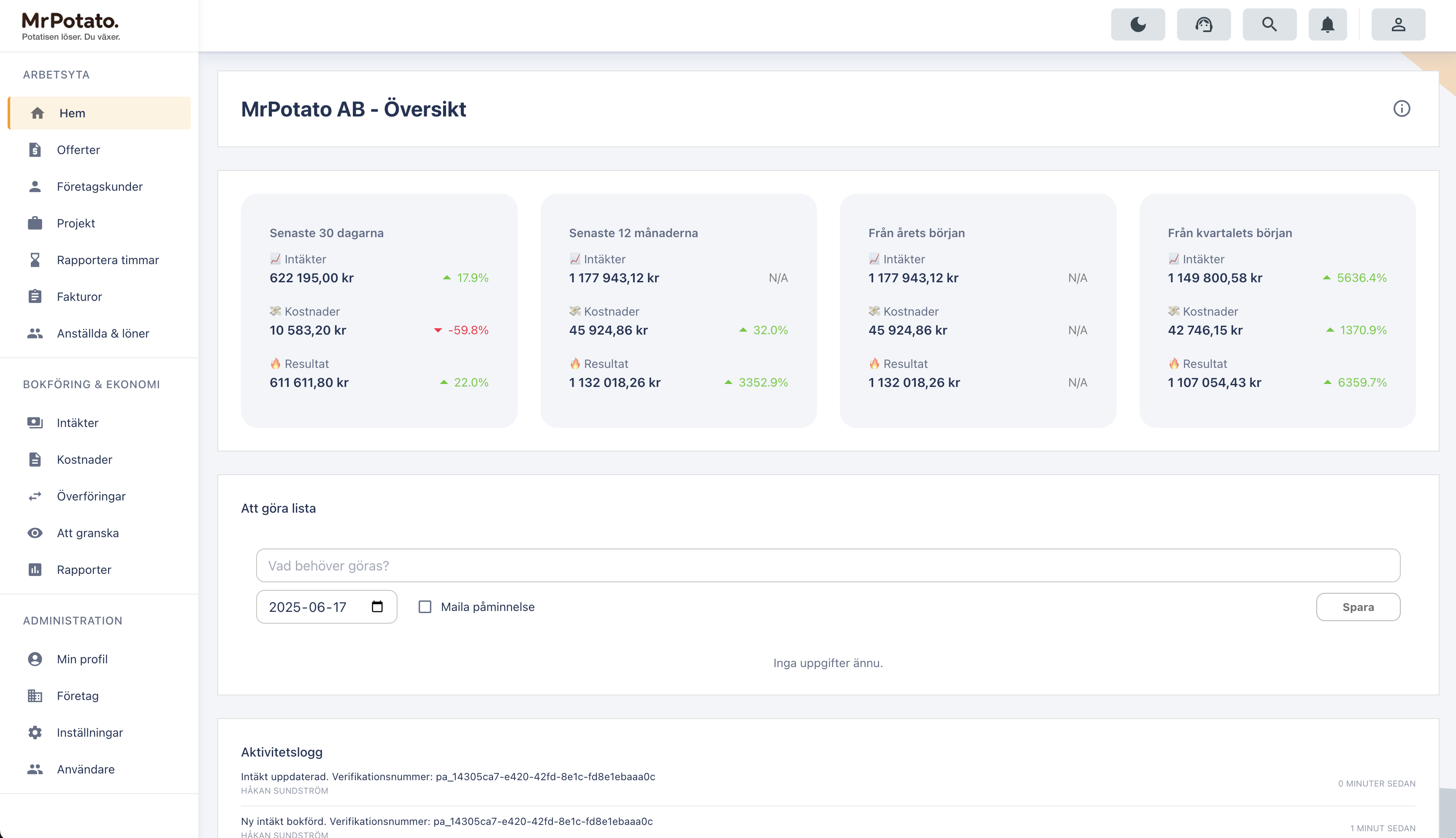The image size is (1456, 838).
Task: Open Anställda & löner sidebar item
Action: 103,333
